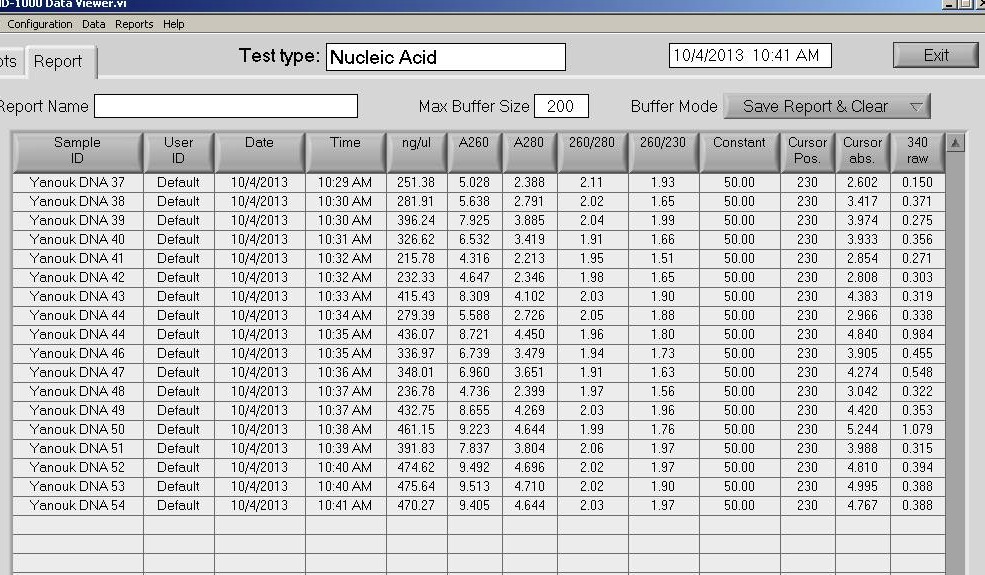Click the date and time display field
Viewport: 985px width, 575px height.
[x=749, y=56]
